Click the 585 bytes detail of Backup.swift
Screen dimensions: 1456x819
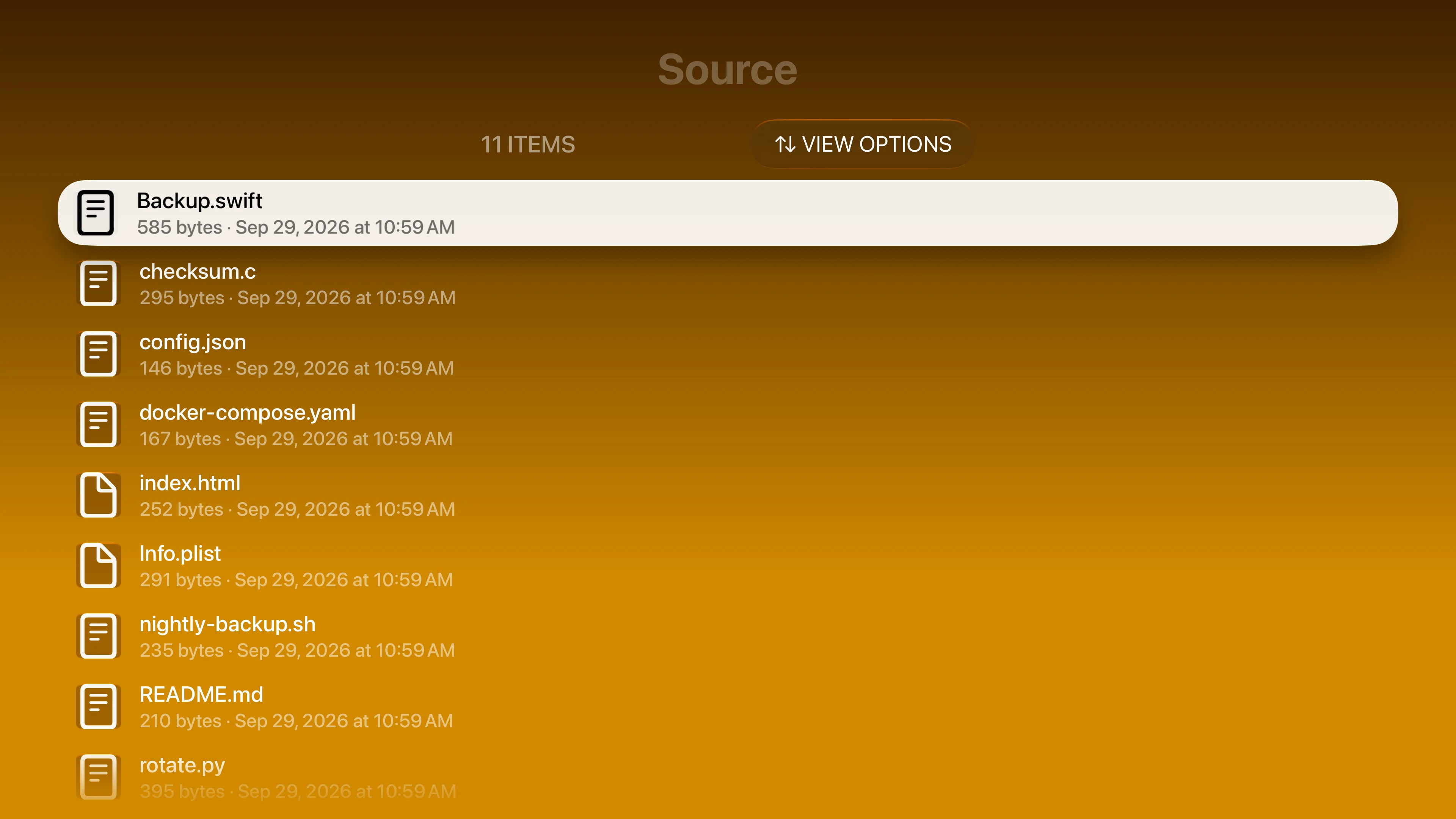(296, 227)
